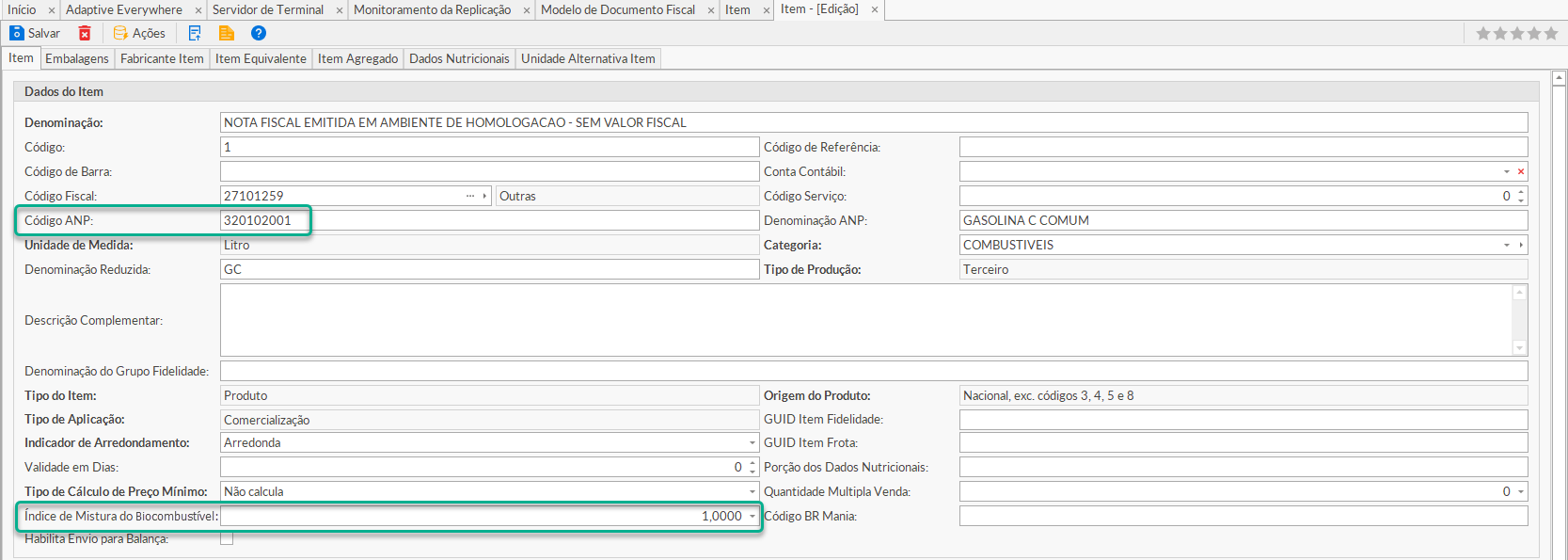This screenshot has height=560, width=1568.
Task: Close the Item tab
Action: click(767, 10)
